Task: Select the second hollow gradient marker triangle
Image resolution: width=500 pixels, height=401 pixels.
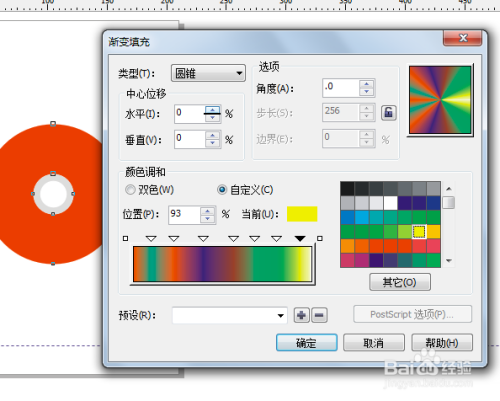Action: (174, 238)
